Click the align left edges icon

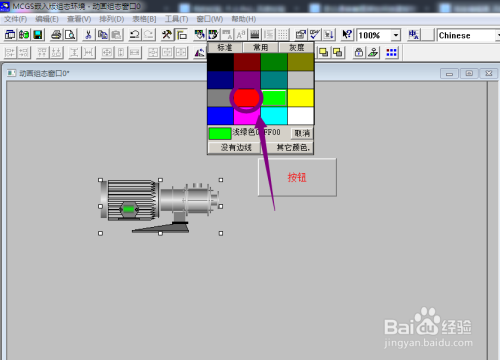(x=10, y=52)
